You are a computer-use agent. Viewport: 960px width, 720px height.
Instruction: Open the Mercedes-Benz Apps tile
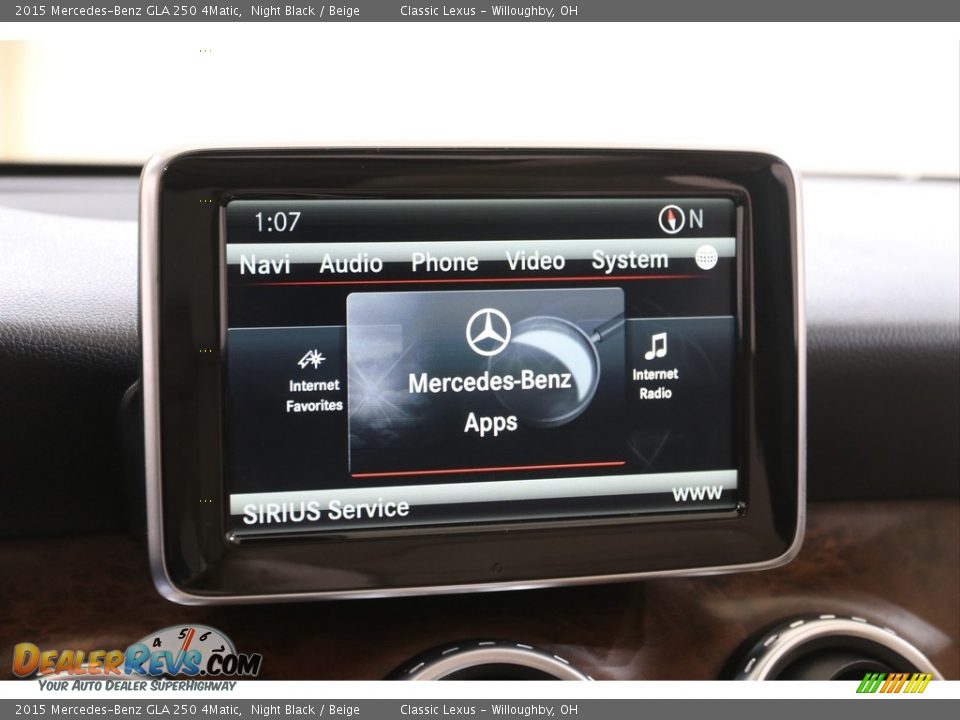click(x=486, y=381)
